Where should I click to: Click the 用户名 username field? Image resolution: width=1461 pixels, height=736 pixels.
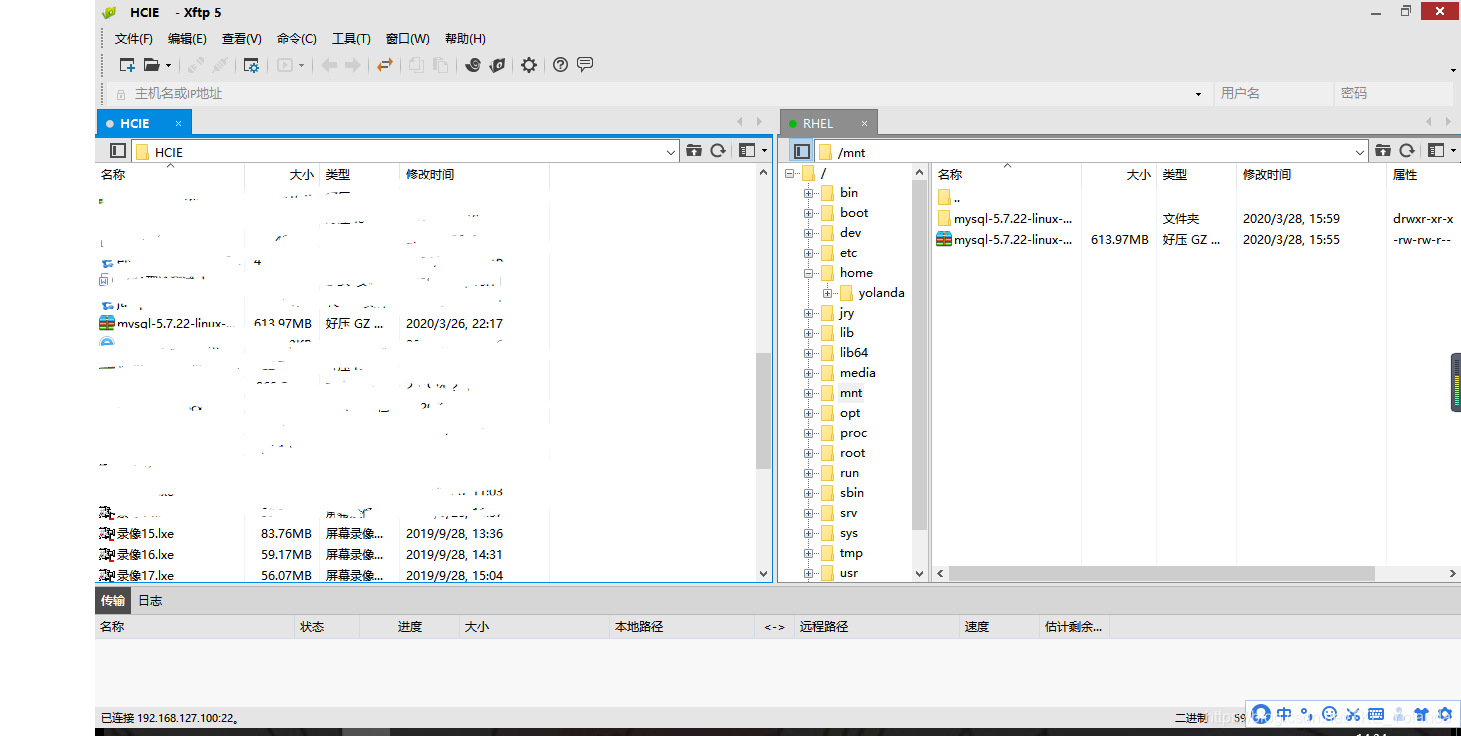point(1272,93)
